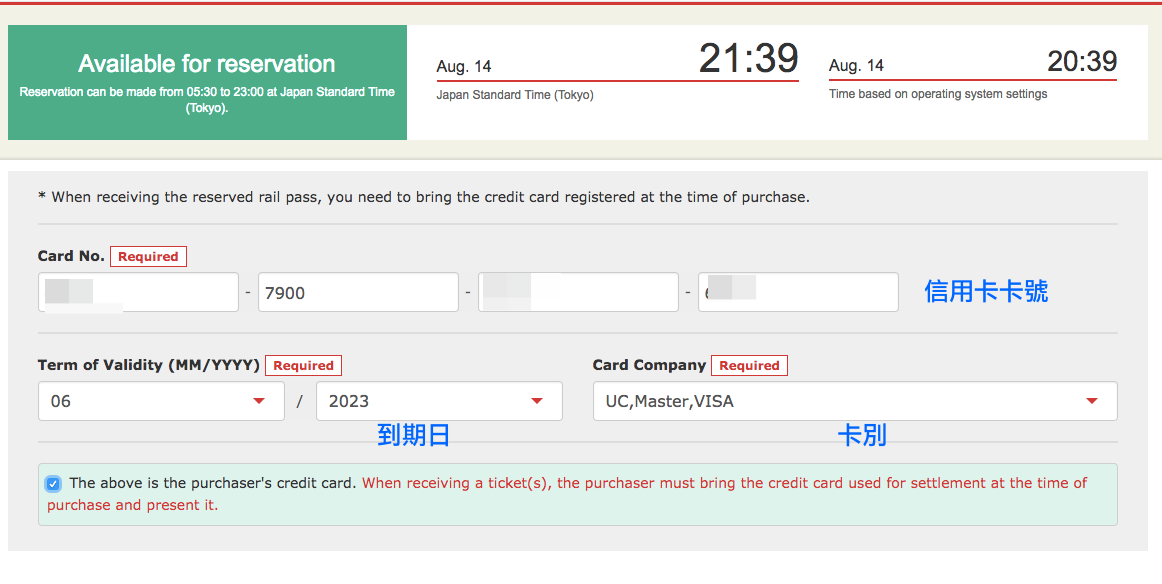Expand the Card Company dropdown

point(854,401)
